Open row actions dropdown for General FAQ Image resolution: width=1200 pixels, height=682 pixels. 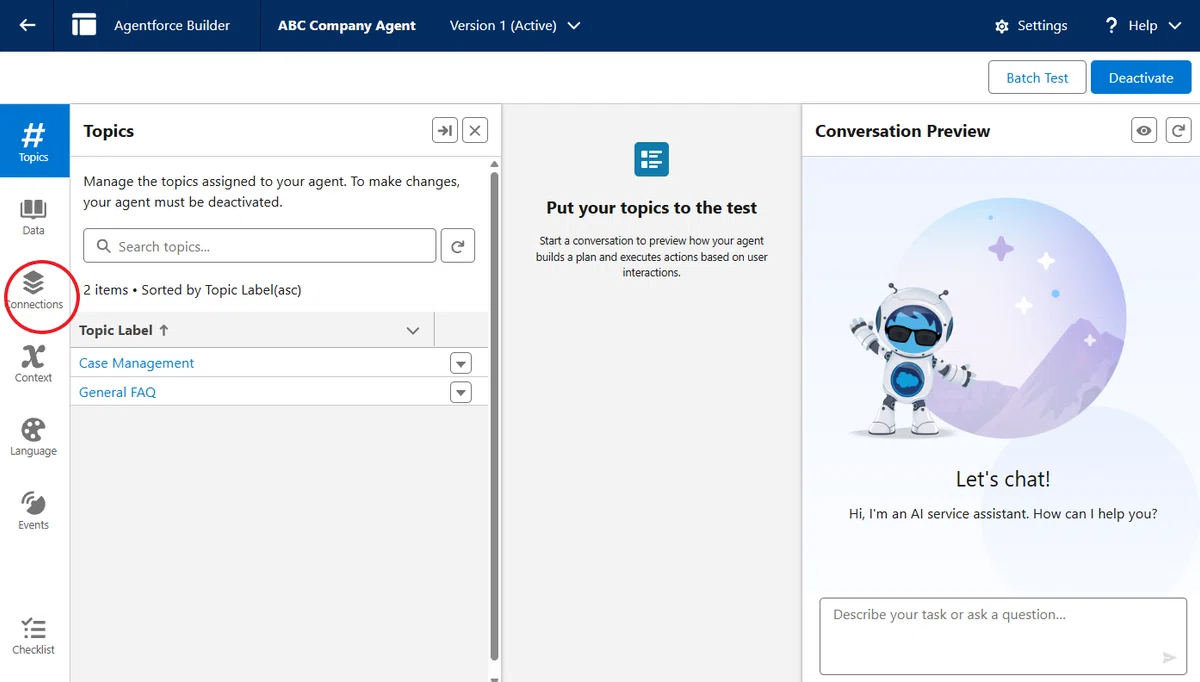tap(460, 392)
